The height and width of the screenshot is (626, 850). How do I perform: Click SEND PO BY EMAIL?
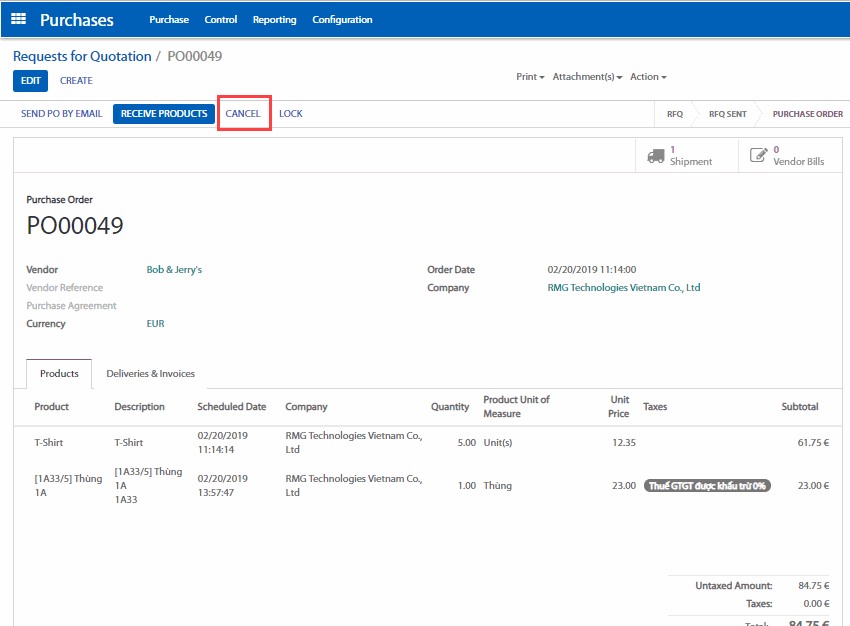click(x=62, y=114)
